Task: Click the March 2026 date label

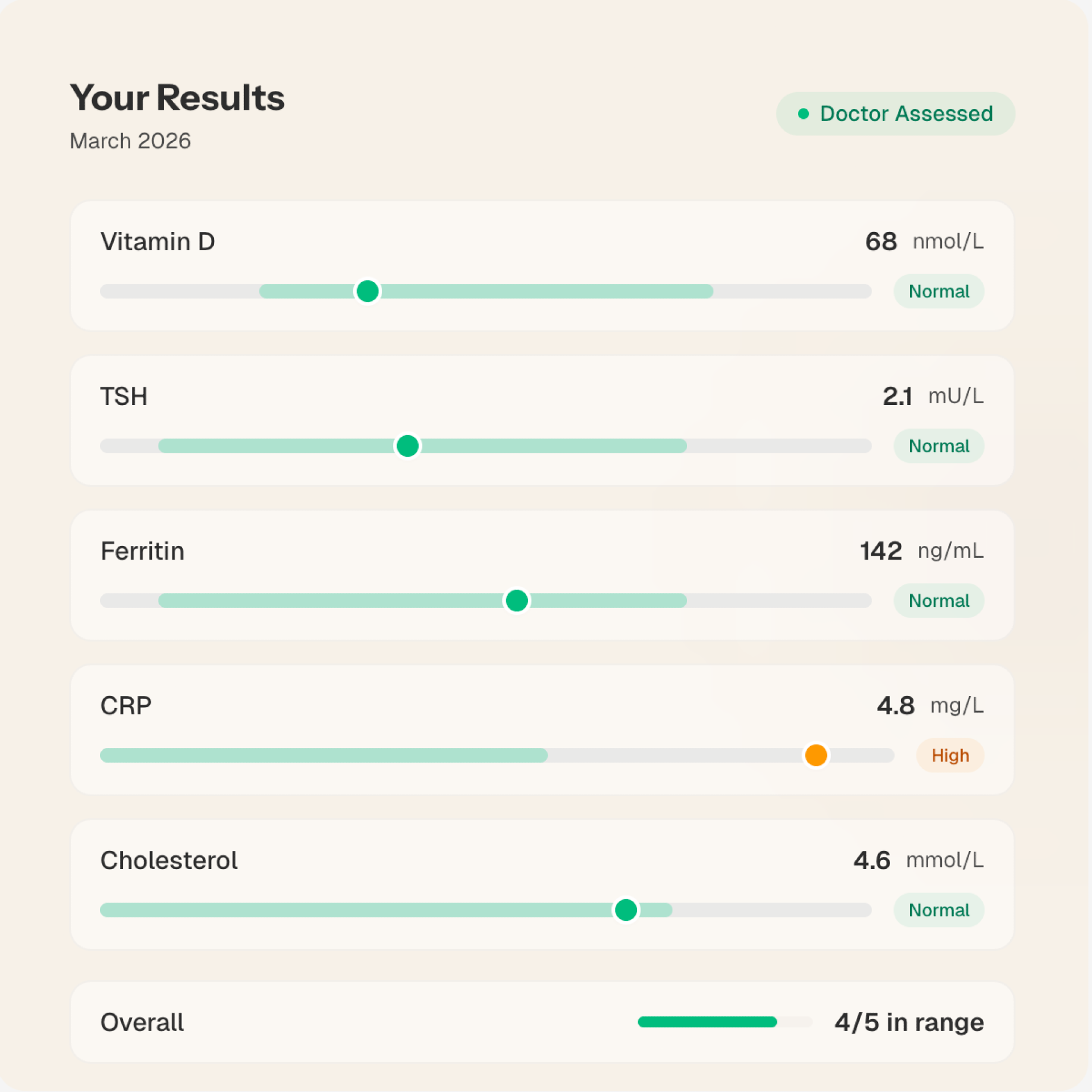Action: point(130,141)
